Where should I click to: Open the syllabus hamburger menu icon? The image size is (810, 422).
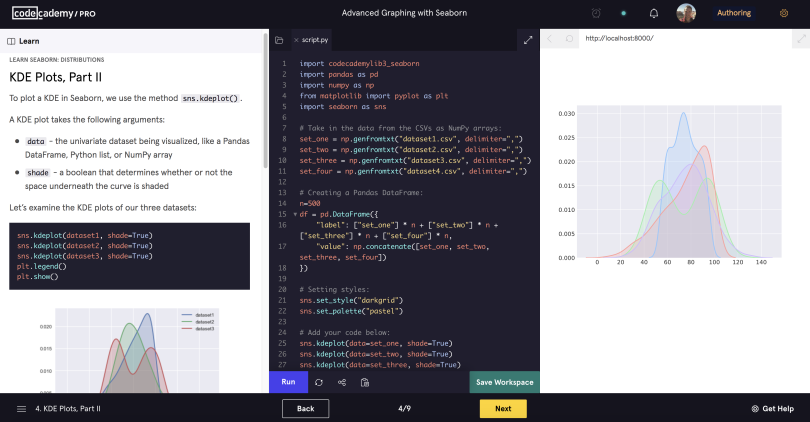[x=21, y=409]
